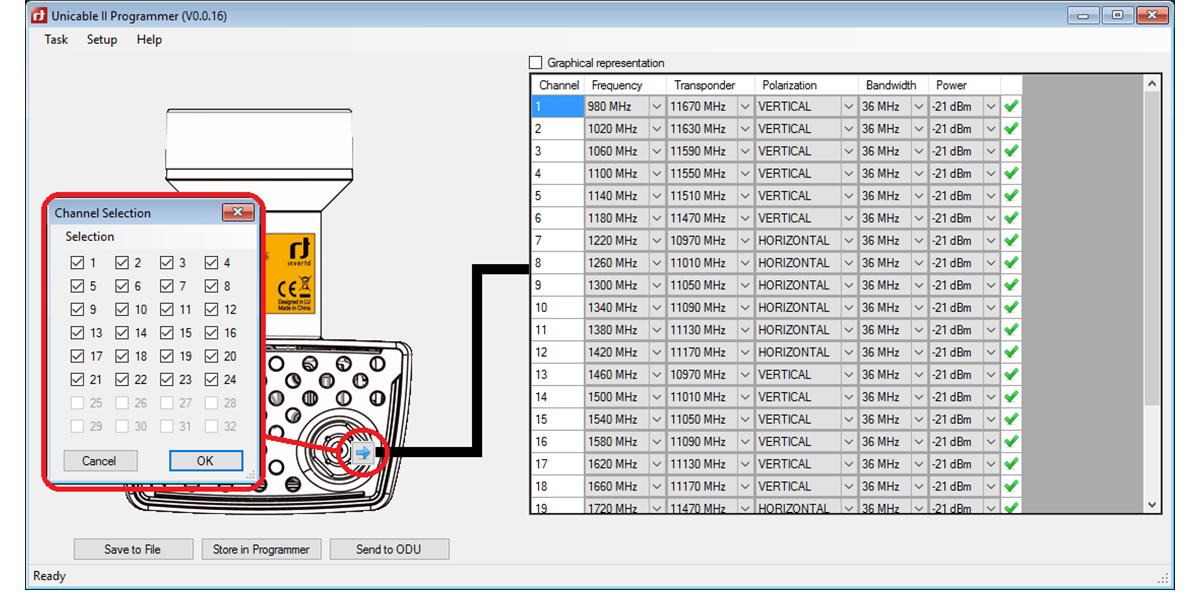Click the green check mark in channel 13 row

(1011, 375)
